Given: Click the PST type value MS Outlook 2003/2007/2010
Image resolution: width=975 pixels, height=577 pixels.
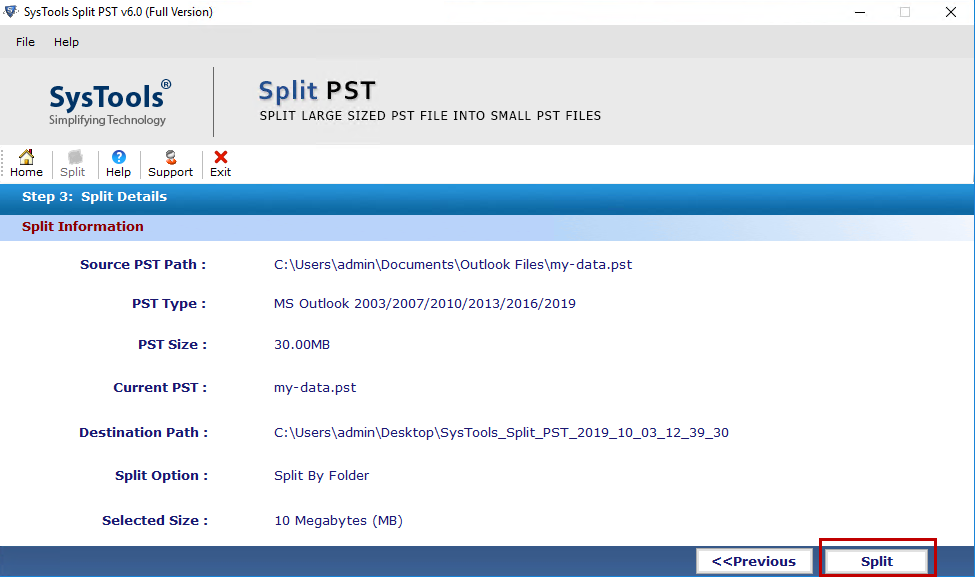Looking at the screenshot, I should 425,303.
